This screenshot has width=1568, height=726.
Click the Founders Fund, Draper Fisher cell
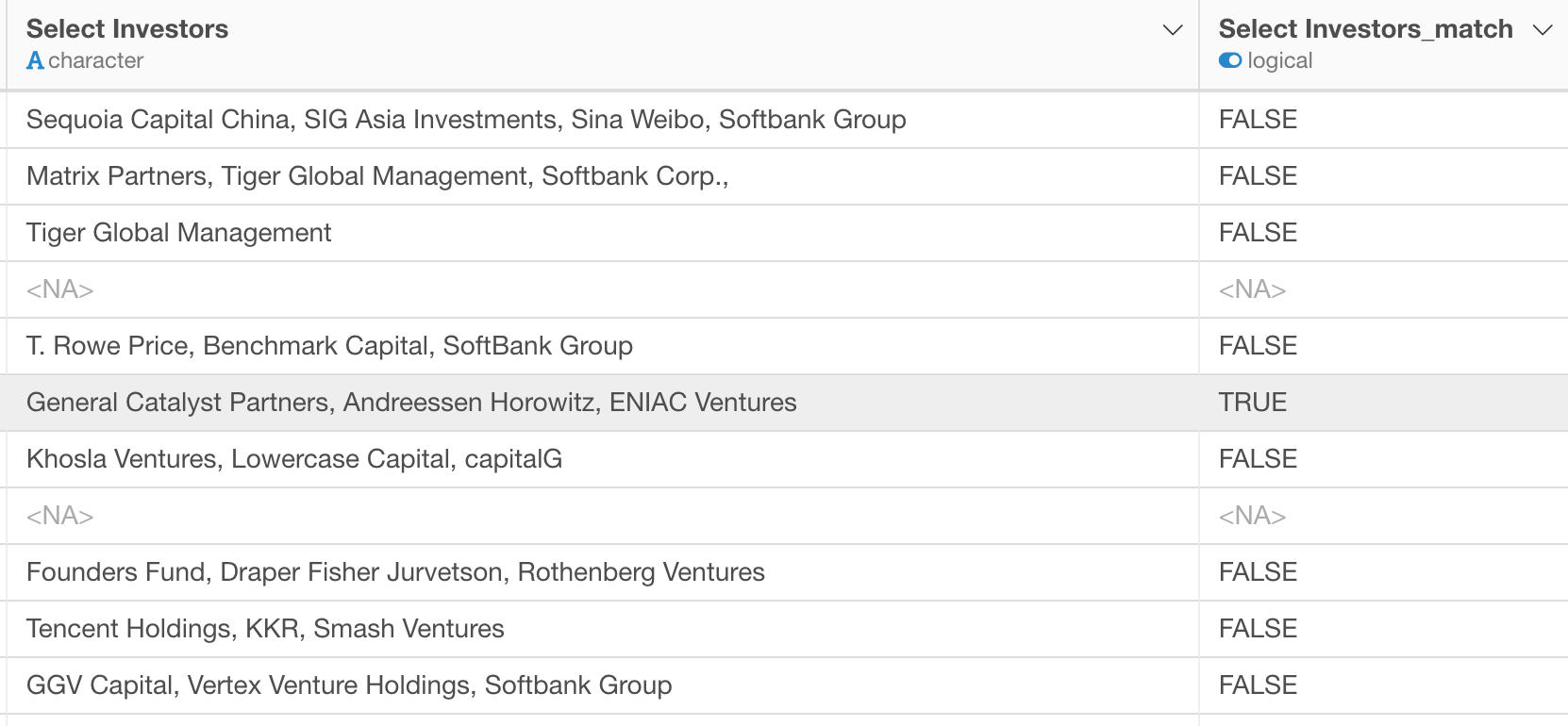(602, 572)
